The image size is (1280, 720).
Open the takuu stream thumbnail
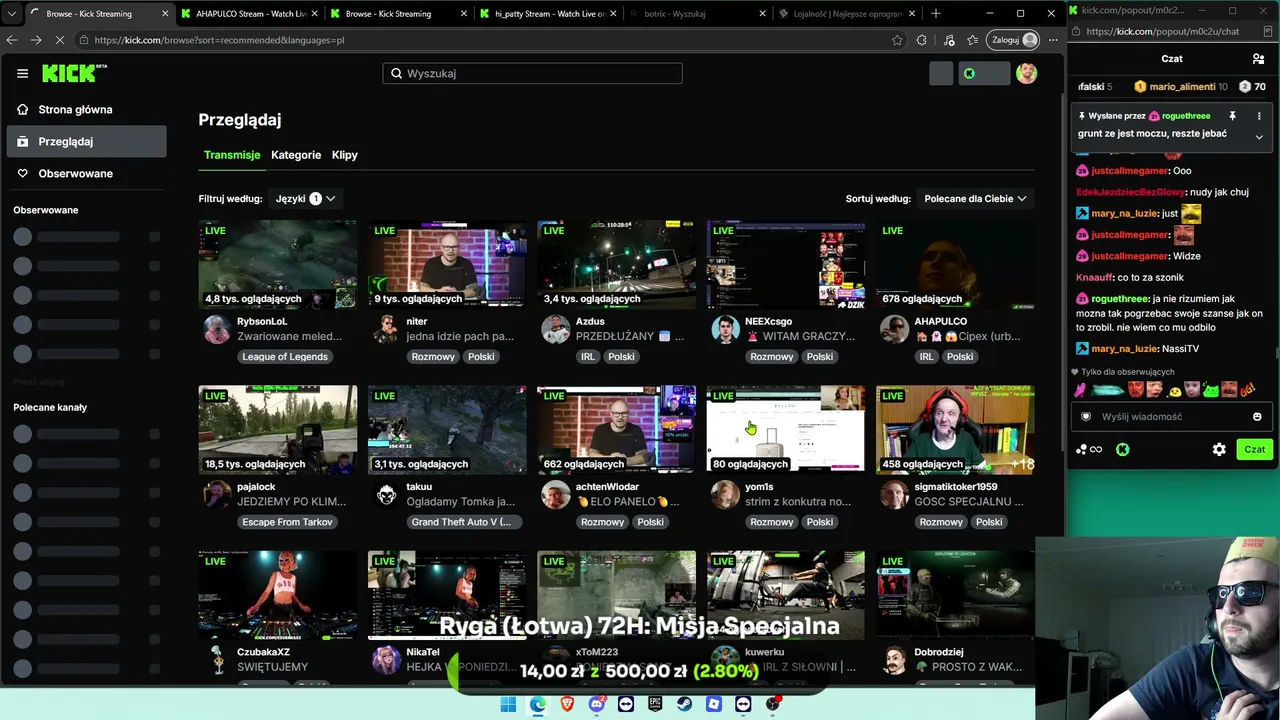click(447, 430)
